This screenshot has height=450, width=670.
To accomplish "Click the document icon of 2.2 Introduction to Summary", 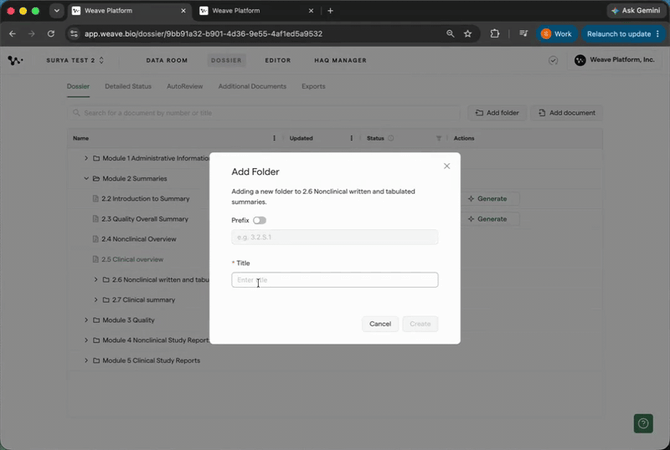I will [x=96, y=199].
